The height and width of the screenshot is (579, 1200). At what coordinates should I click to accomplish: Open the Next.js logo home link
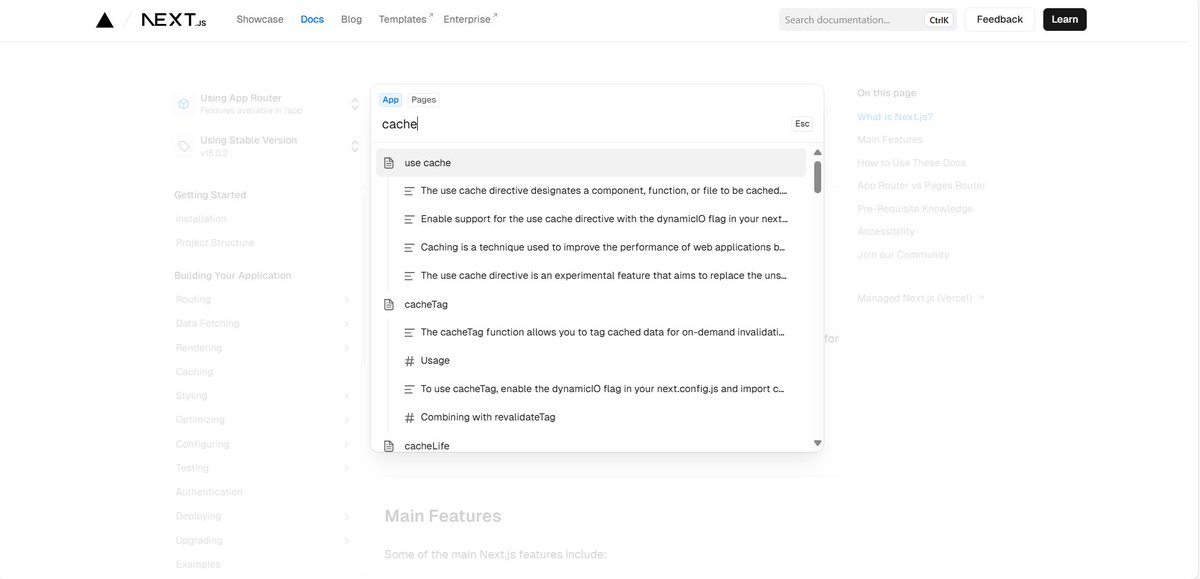[173, 20]
